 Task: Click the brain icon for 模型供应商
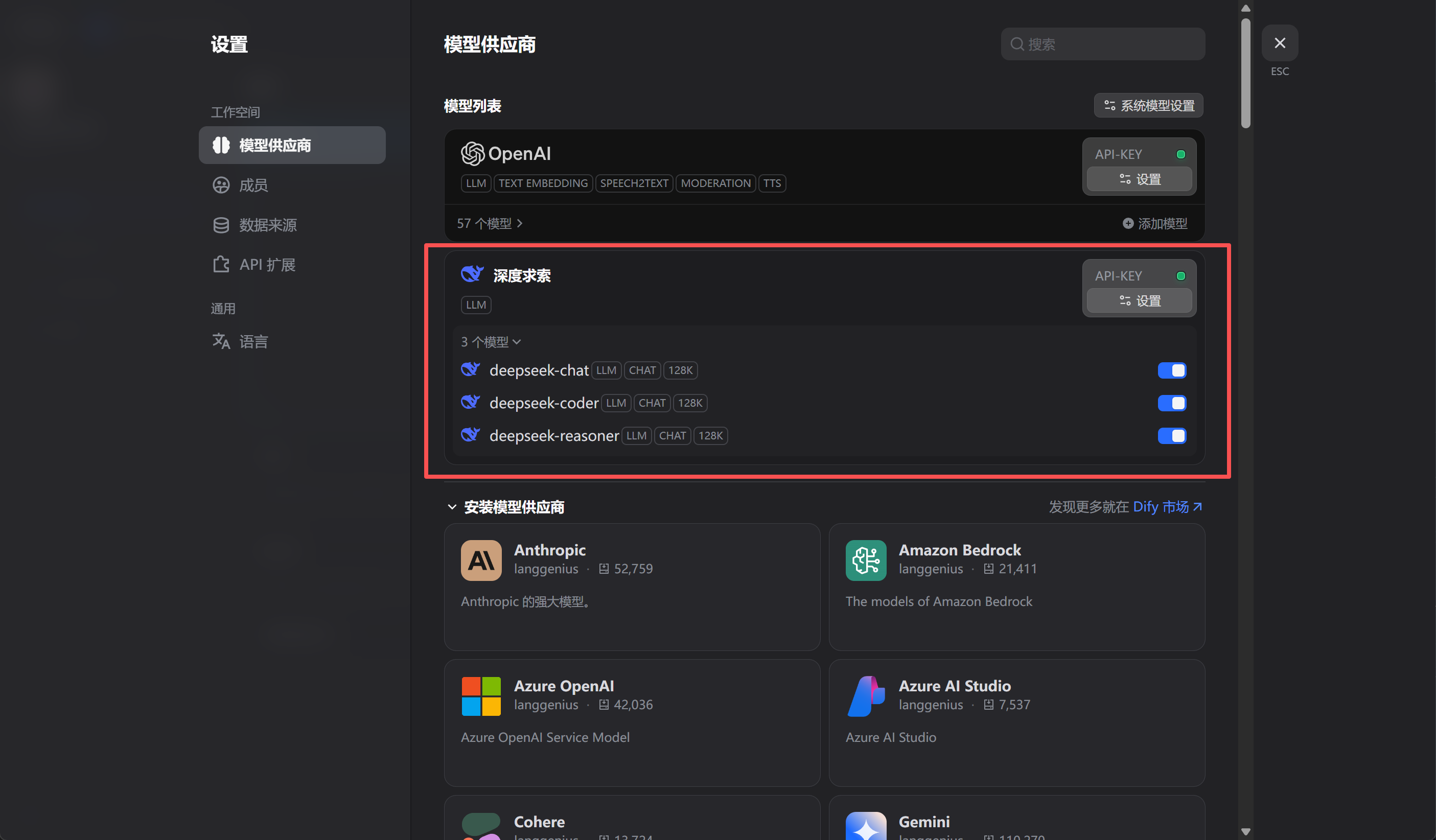tap(221, 145)
